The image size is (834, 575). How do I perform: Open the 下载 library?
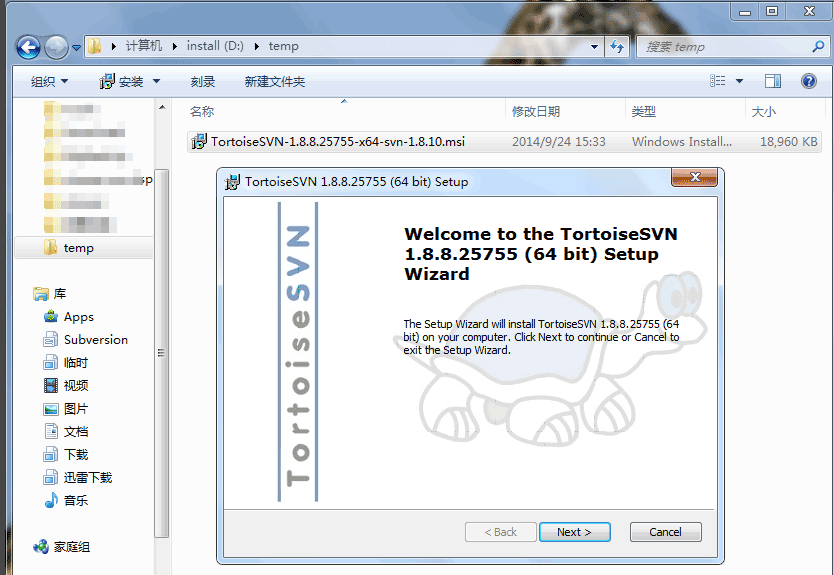click(76, 454)
